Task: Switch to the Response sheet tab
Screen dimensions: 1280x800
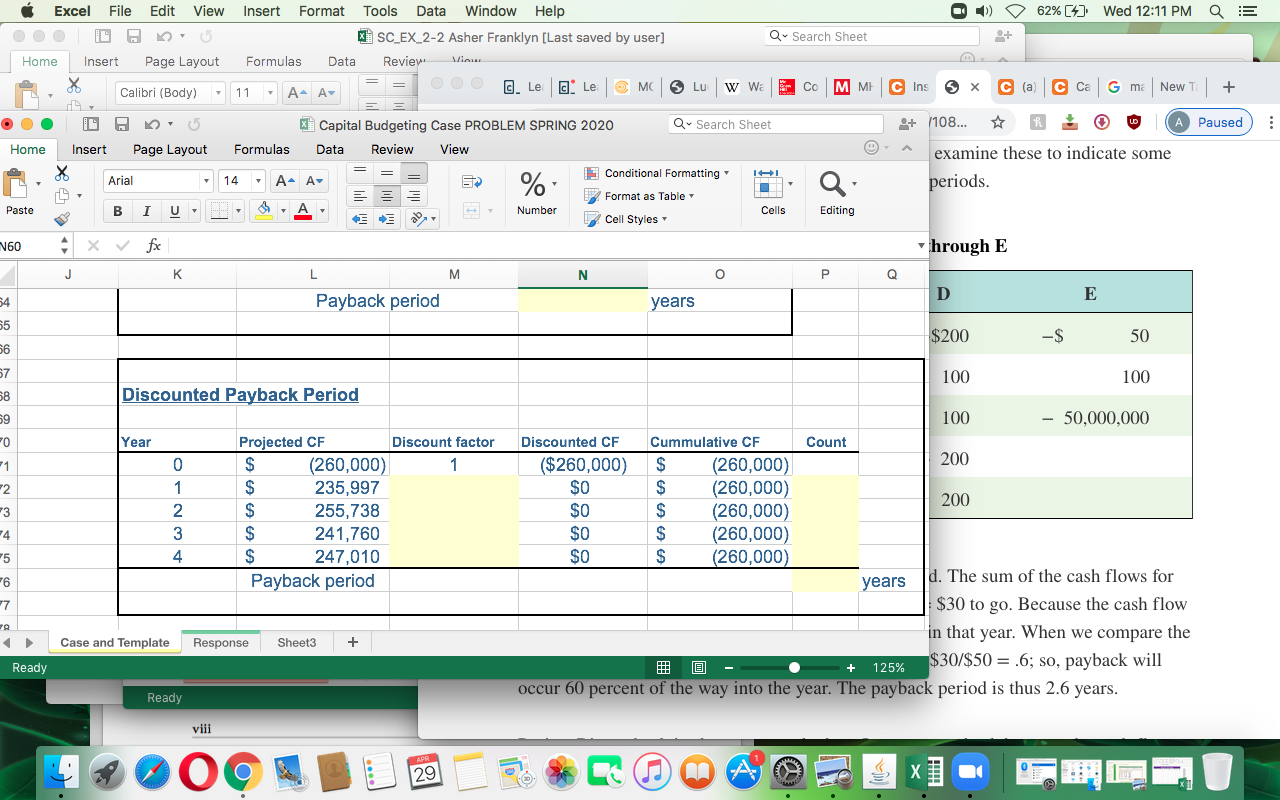Action: tap(221, 643)
